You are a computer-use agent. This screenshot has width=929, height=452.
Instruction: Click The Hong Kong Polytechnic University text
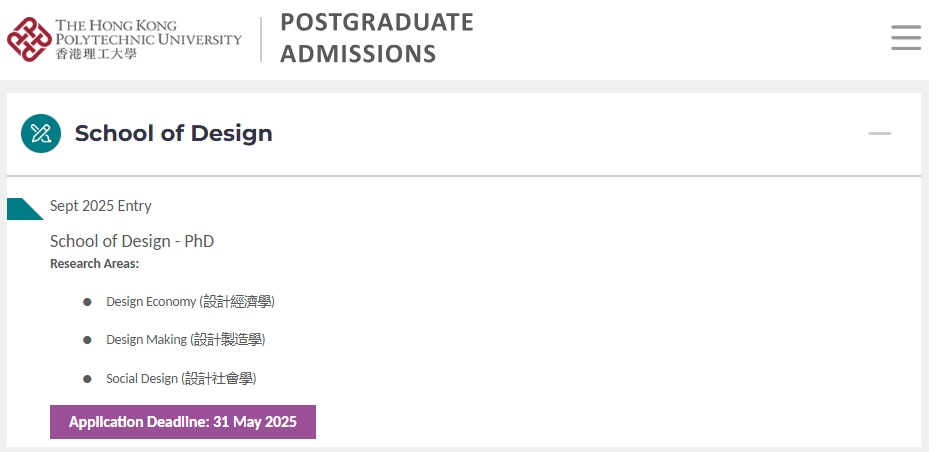coord(148,33)
